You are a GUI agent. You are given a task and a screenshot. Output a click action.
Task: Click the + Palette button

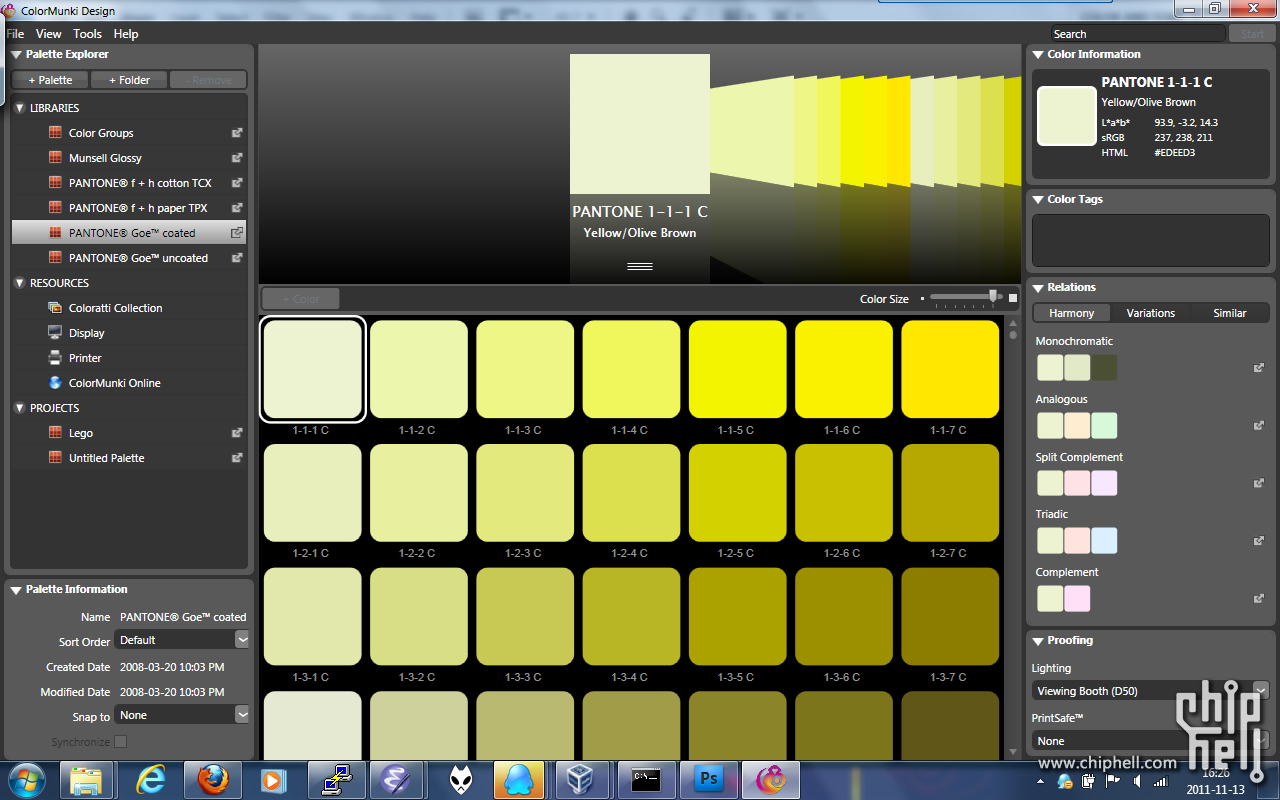coord(50,80)
